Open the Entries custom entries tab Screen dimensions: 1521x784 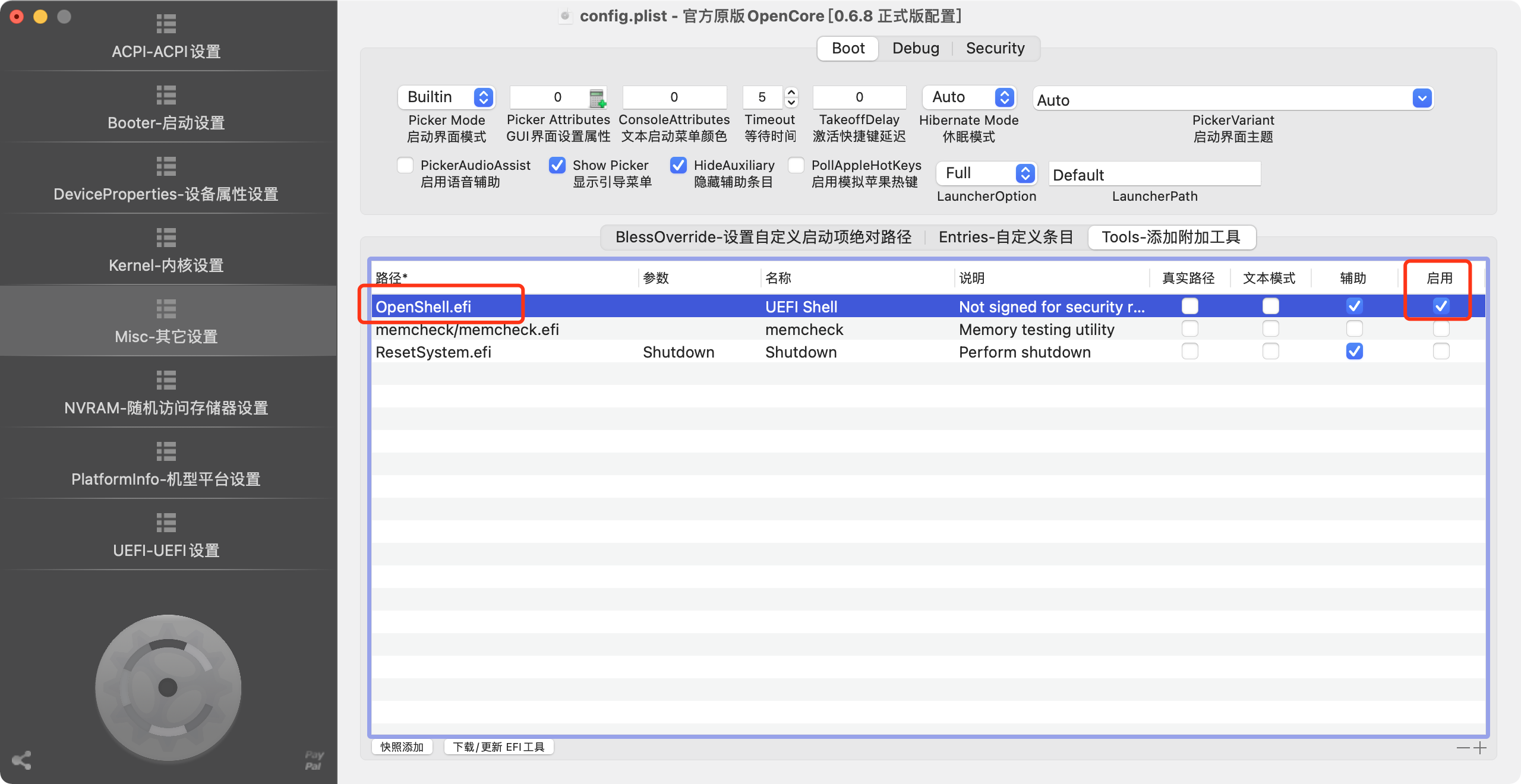[x=1006, y=237]
